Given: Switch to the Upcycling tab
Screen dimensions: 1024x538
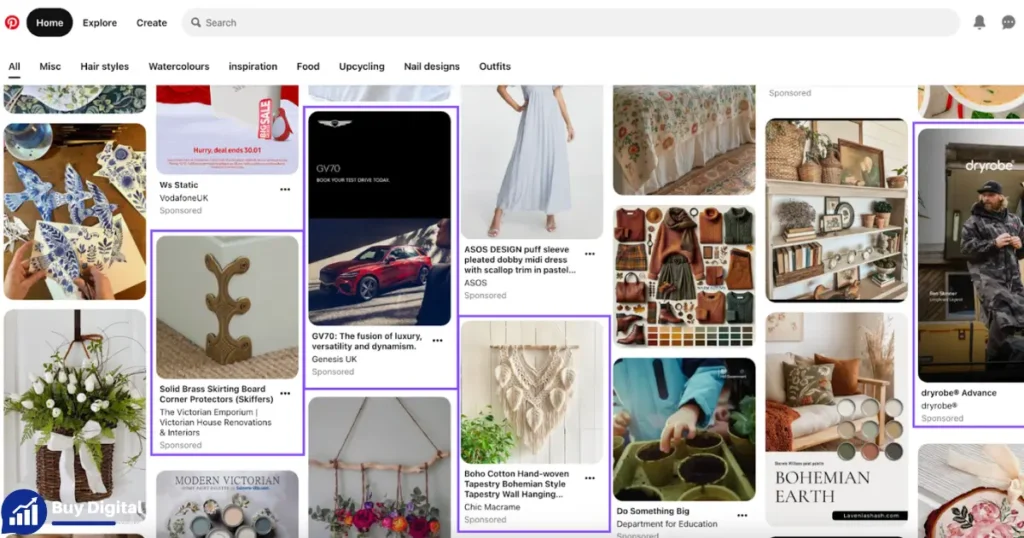Looking at the screenshot, I should tap(361, 67).
